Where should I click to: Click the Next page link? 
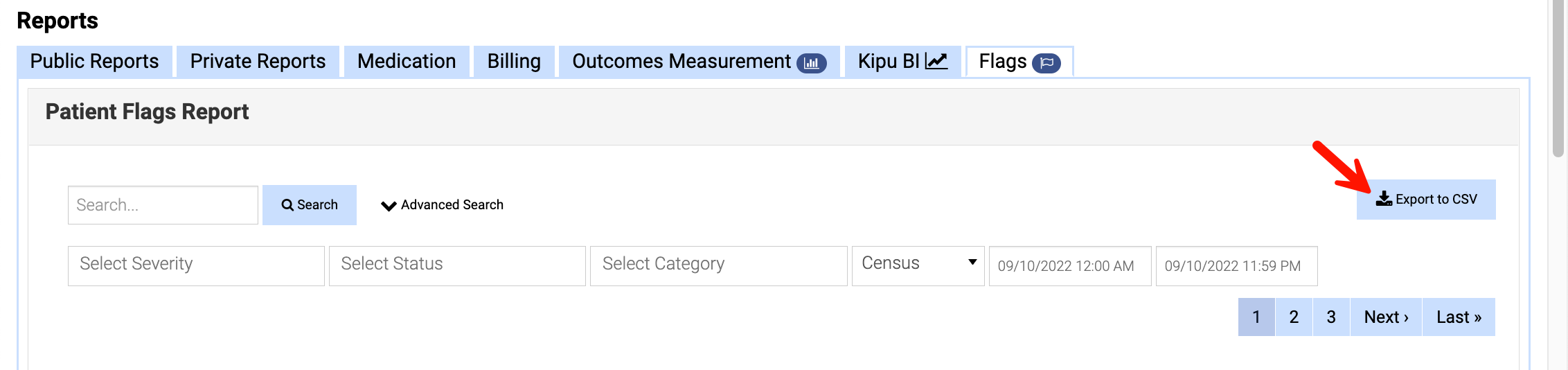tap(1386, 317)
